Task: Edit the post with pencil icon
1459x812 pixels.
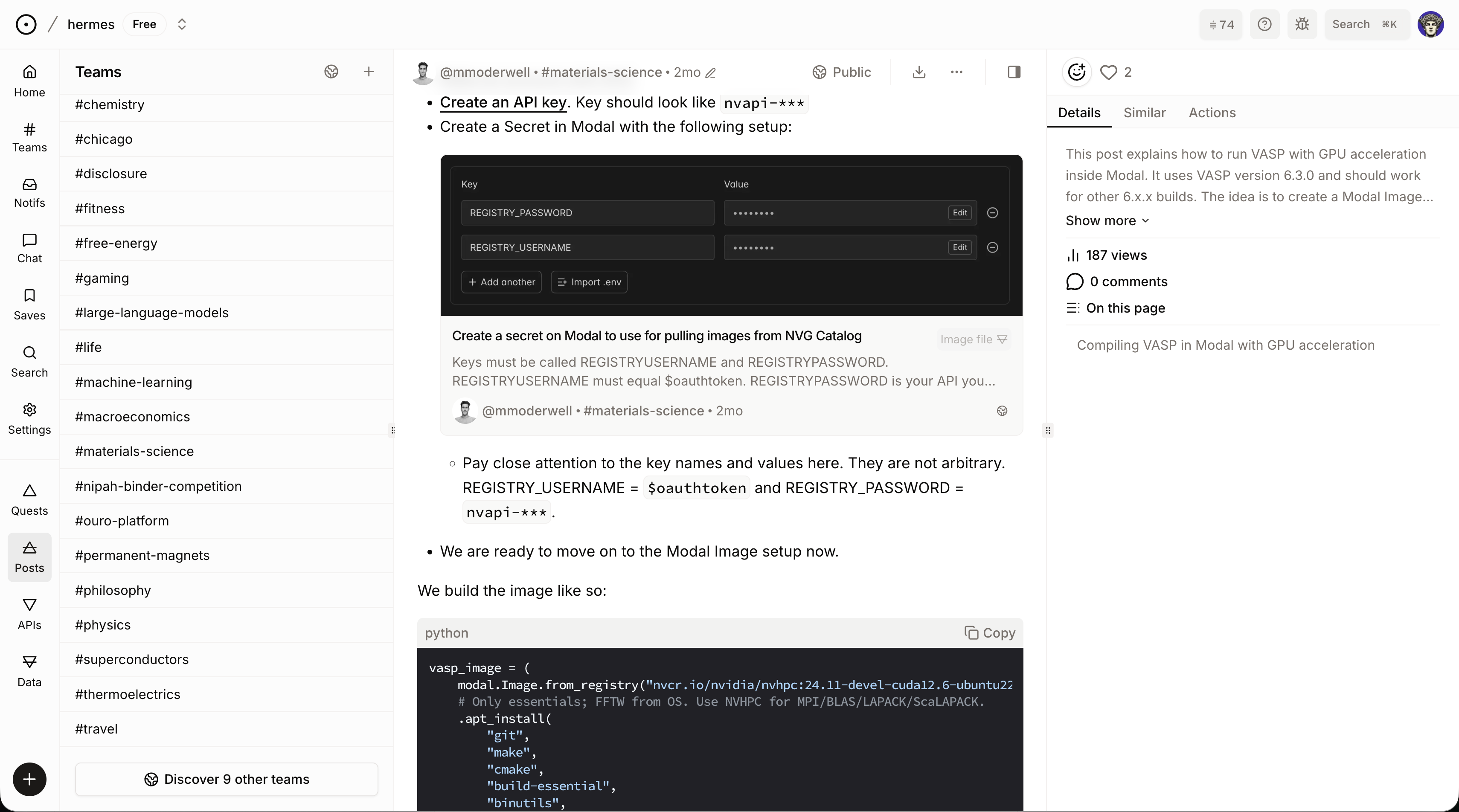Action: (x=711, y=72)
